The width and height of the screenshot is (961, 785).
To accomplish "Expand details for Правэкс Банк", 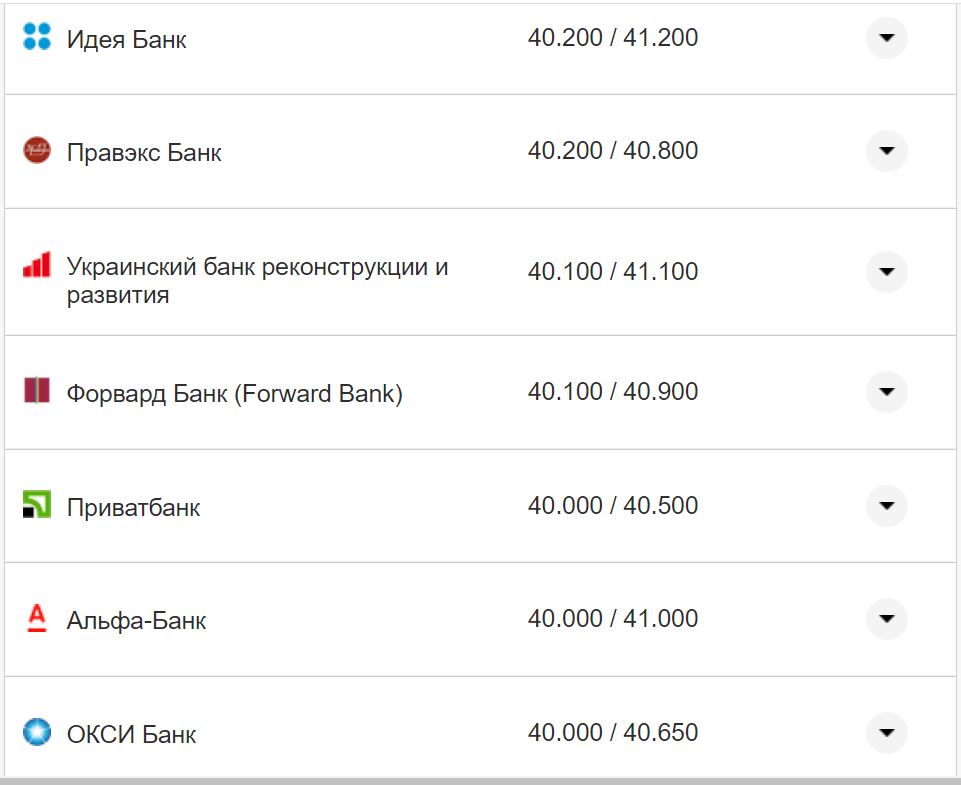I will pos(886,151).
